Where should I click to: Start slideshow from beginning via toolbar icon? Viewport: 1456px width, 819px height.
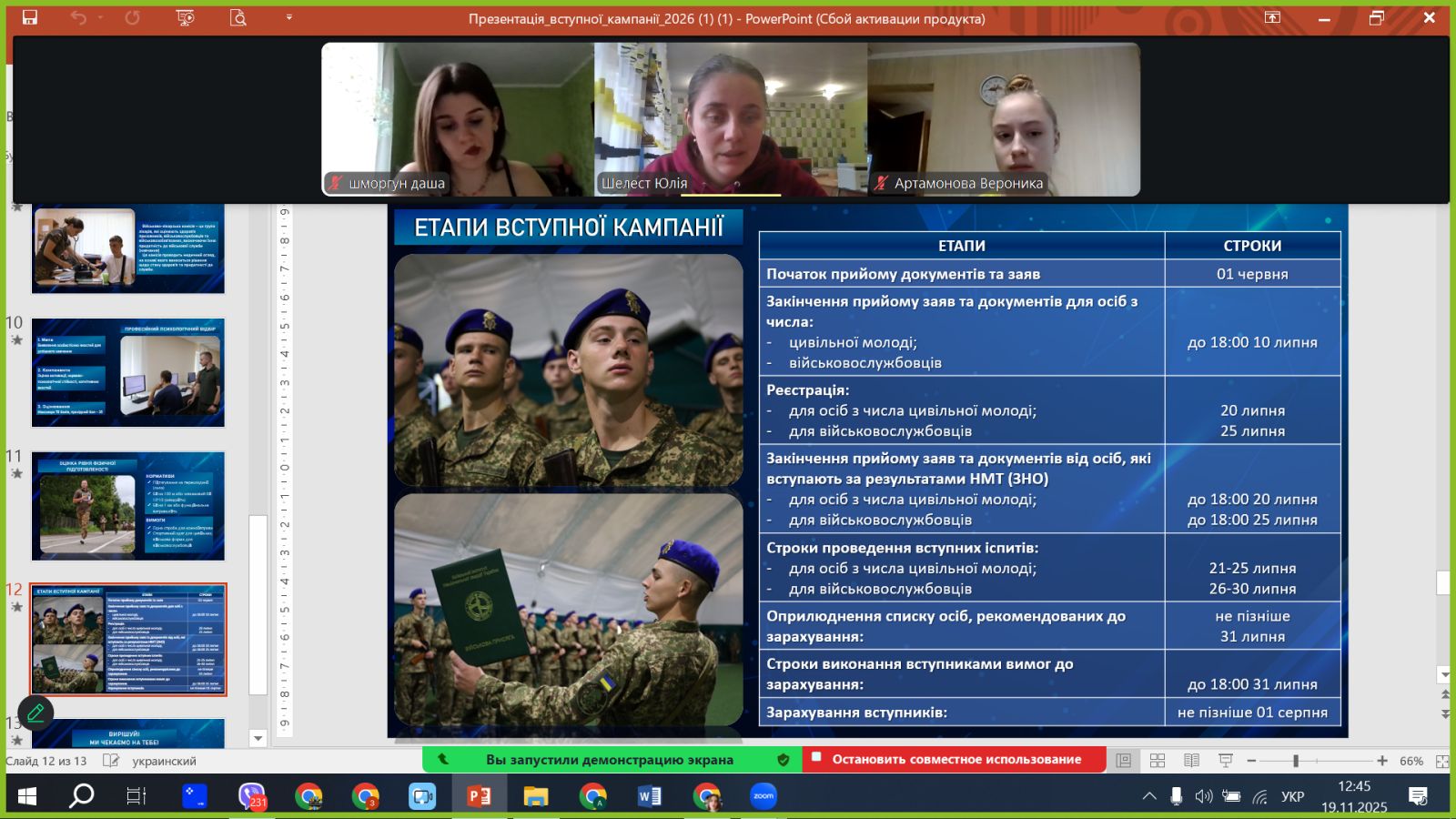[186, 17]
